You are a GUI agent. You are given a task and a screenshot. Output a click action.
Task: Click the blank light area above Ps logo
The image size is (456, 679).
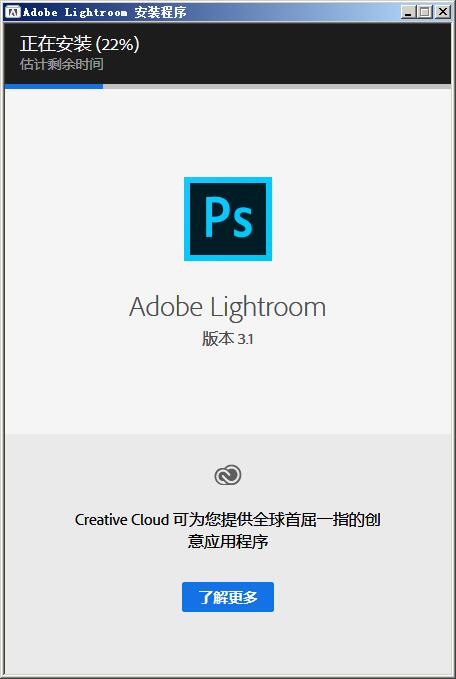click(228, 132)
